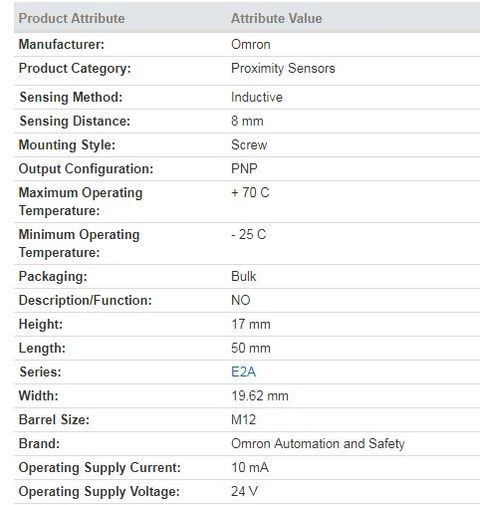The image size is (480, 505).
Task: Select the Omron manufacturer value
Action: pos(251,44)
